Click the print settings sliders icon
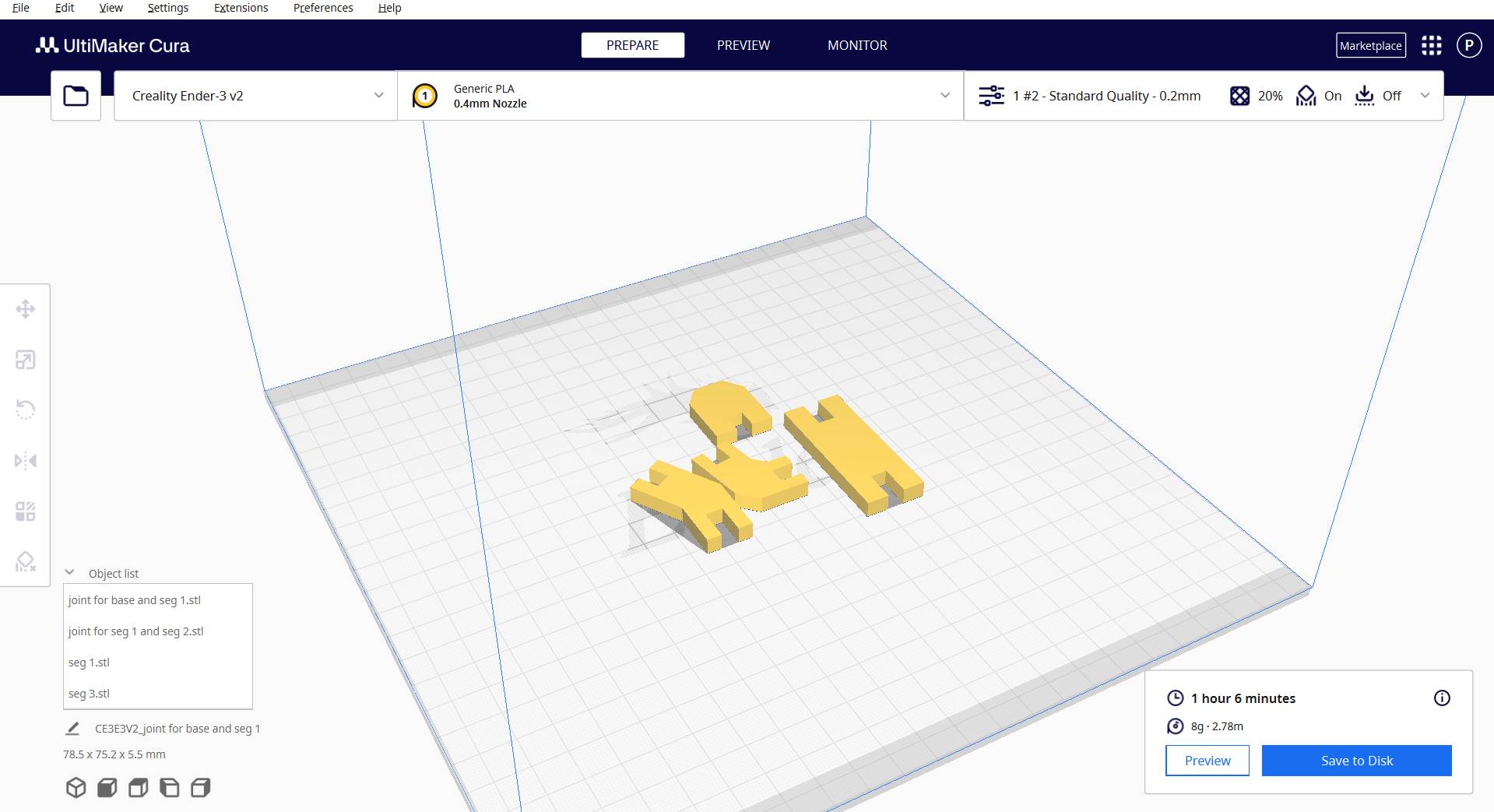 tap(991, 96)
